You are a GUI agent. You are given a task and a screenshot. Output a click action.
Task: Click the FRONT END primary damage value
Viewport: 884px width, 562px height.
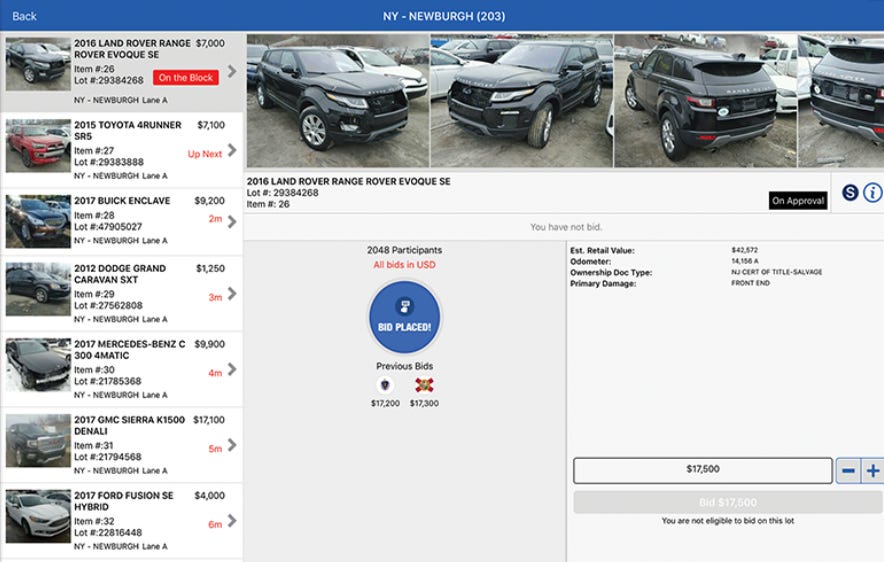(750, 283)
